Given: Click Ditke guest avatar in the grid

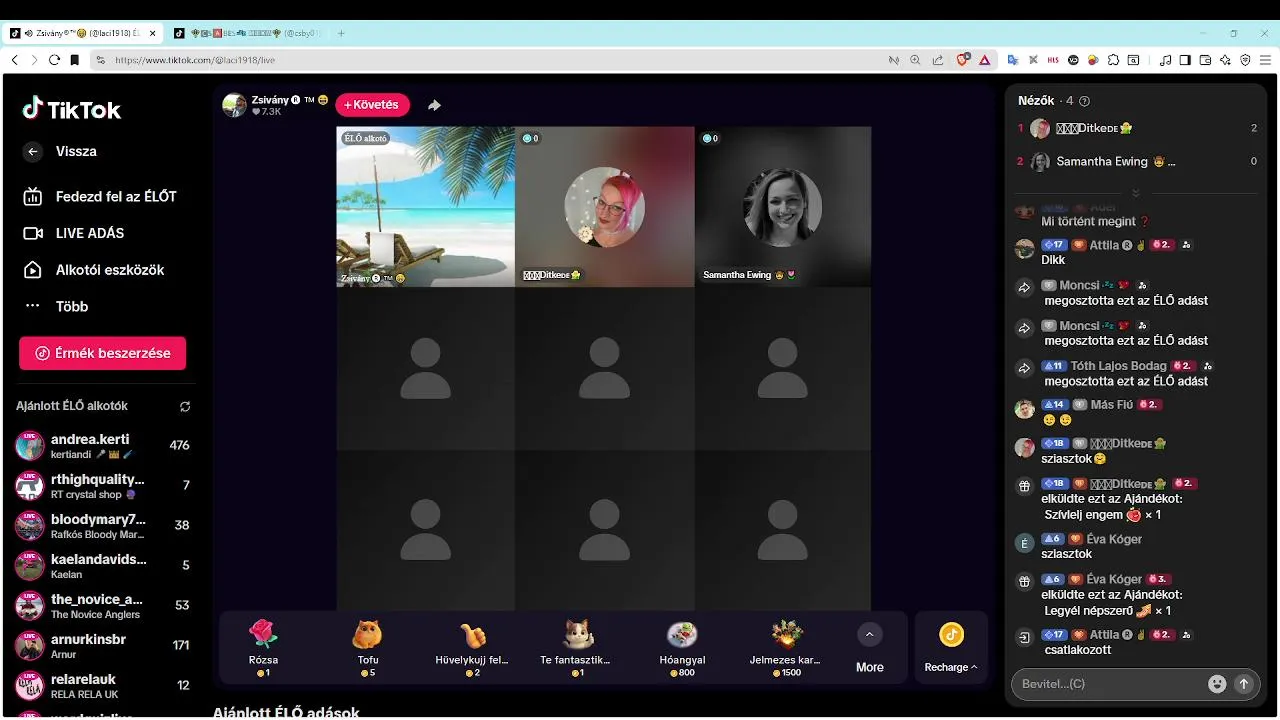Looking at the screenshot, I should click(x=604, y=207).
